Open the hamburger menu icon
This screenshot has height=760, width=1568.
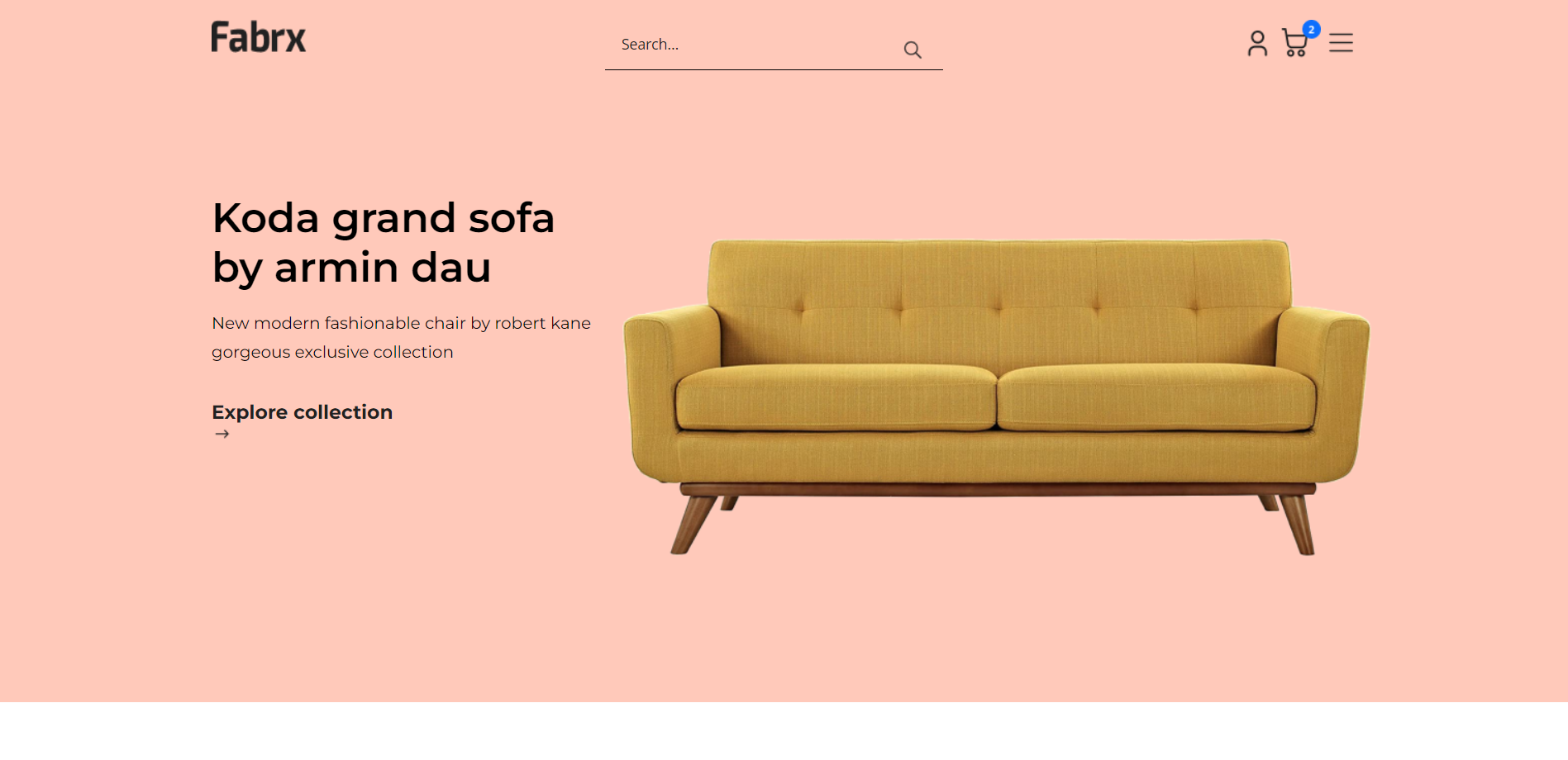coord(1341,43)
